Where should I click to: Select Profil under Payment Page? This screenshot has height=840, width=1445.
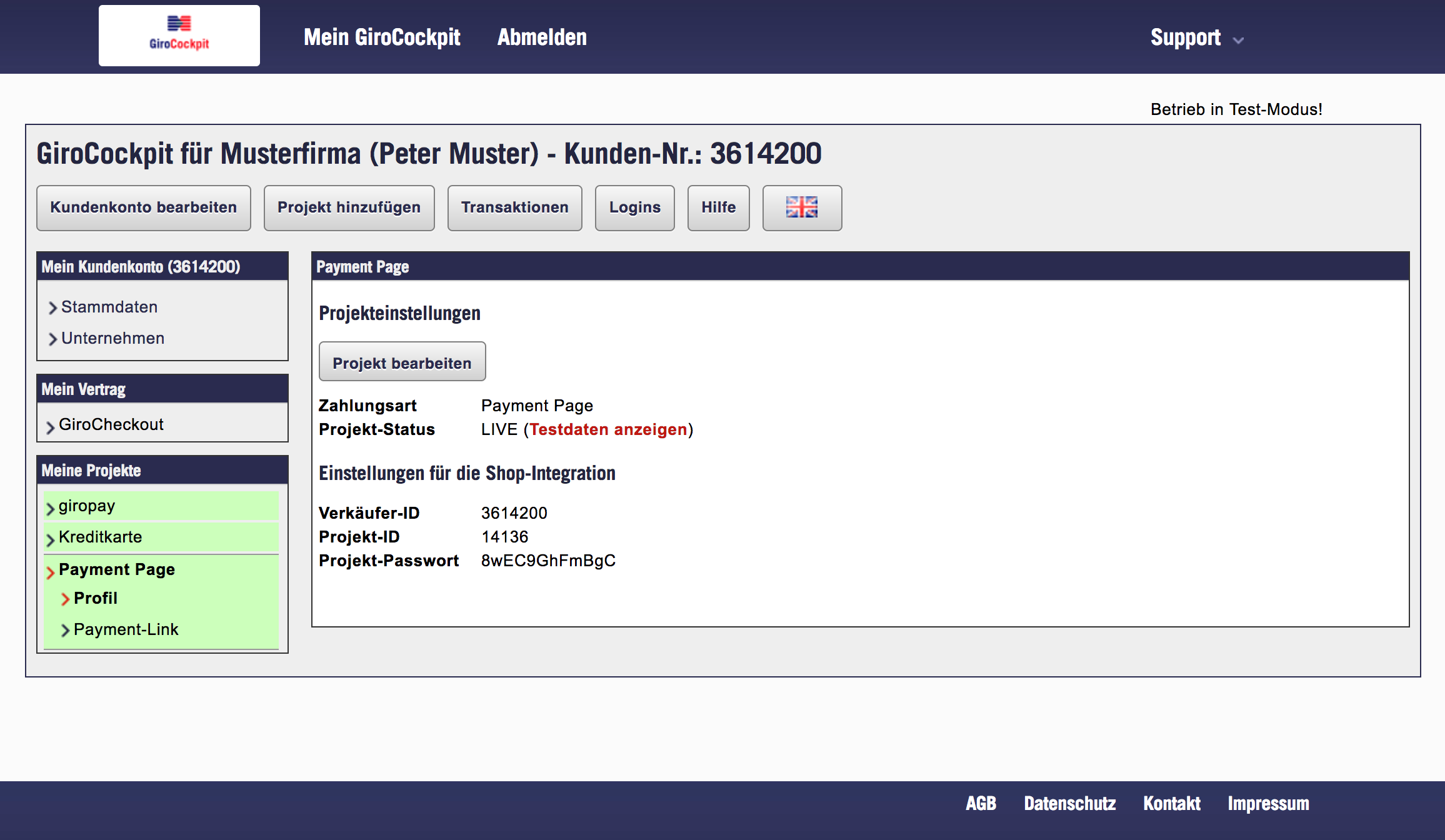[x=95, y=598]
